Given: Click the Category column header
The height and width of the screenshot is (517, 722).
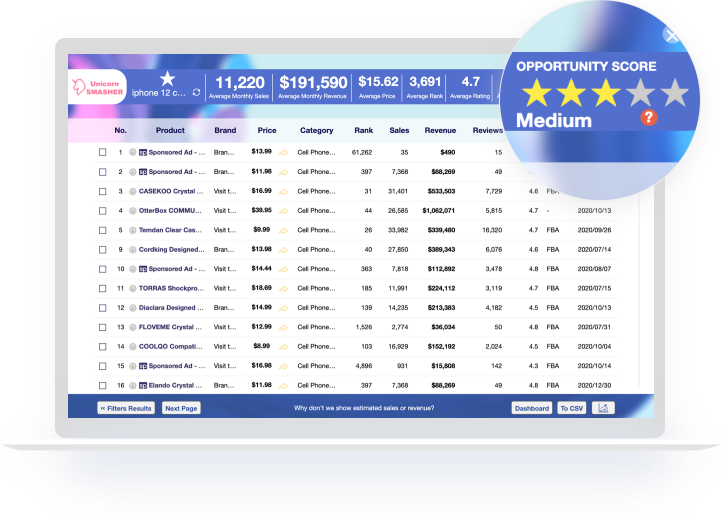Looking at the screenshot, I should [317, 130].
